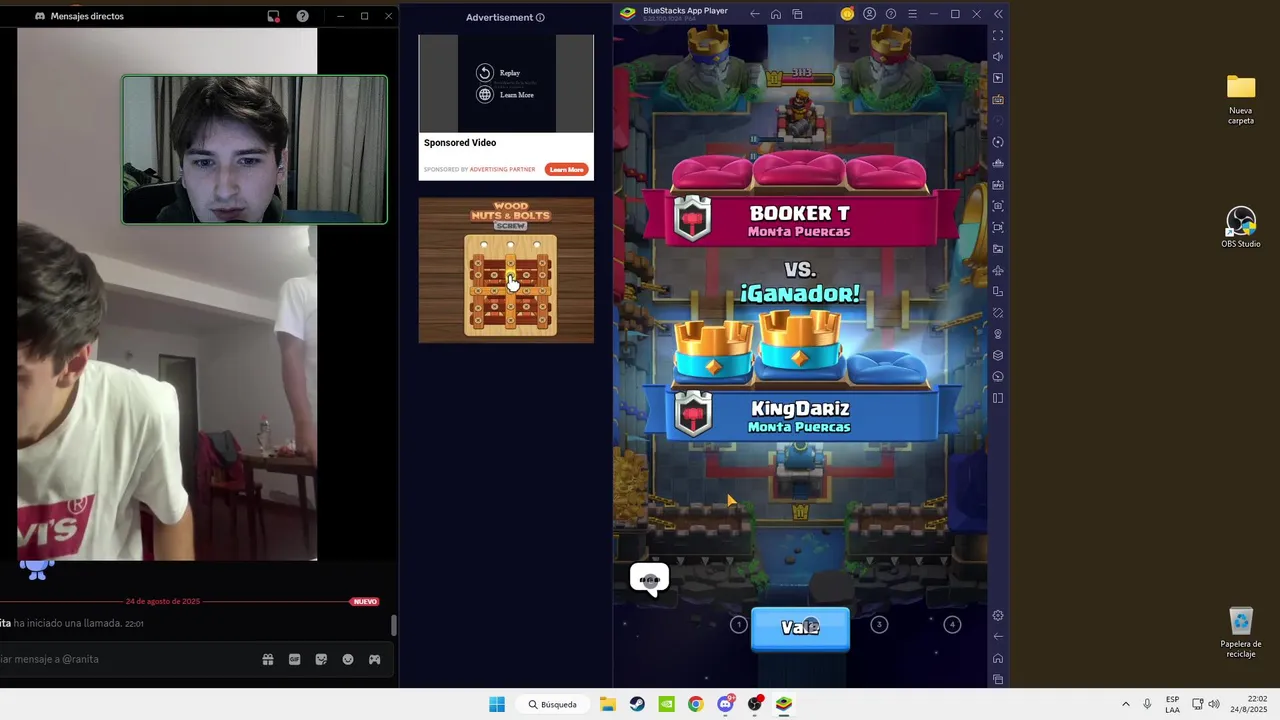Click the taskbar Búsqueda search box
The image size is (1280, 720).
click(x=553, y=704)
